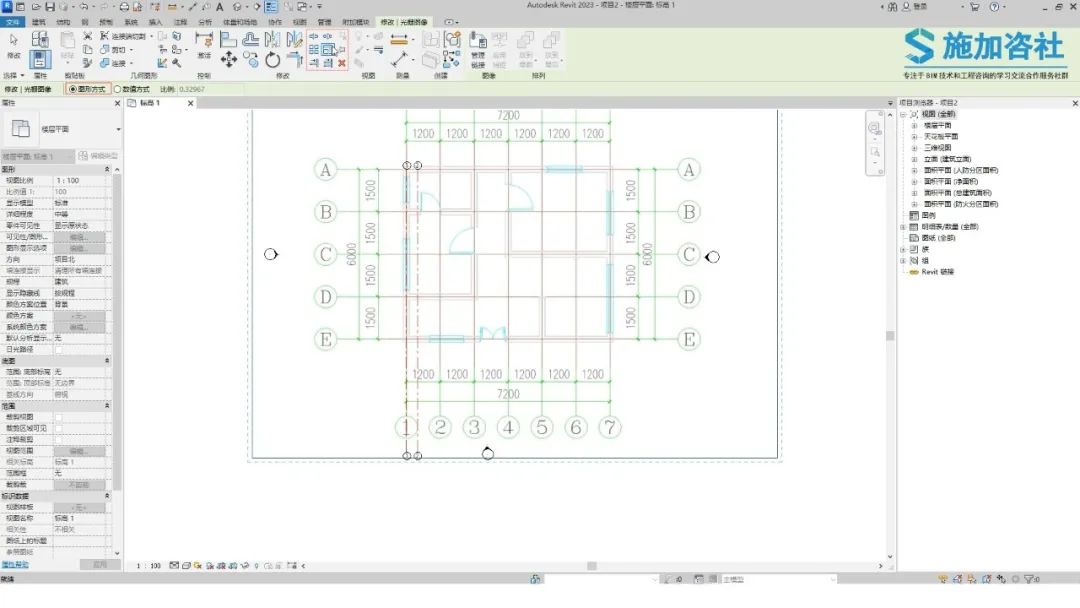Screen dimensions: 1080x608
Task: Select the 图形方式 radio button
Action: point(73,90)
